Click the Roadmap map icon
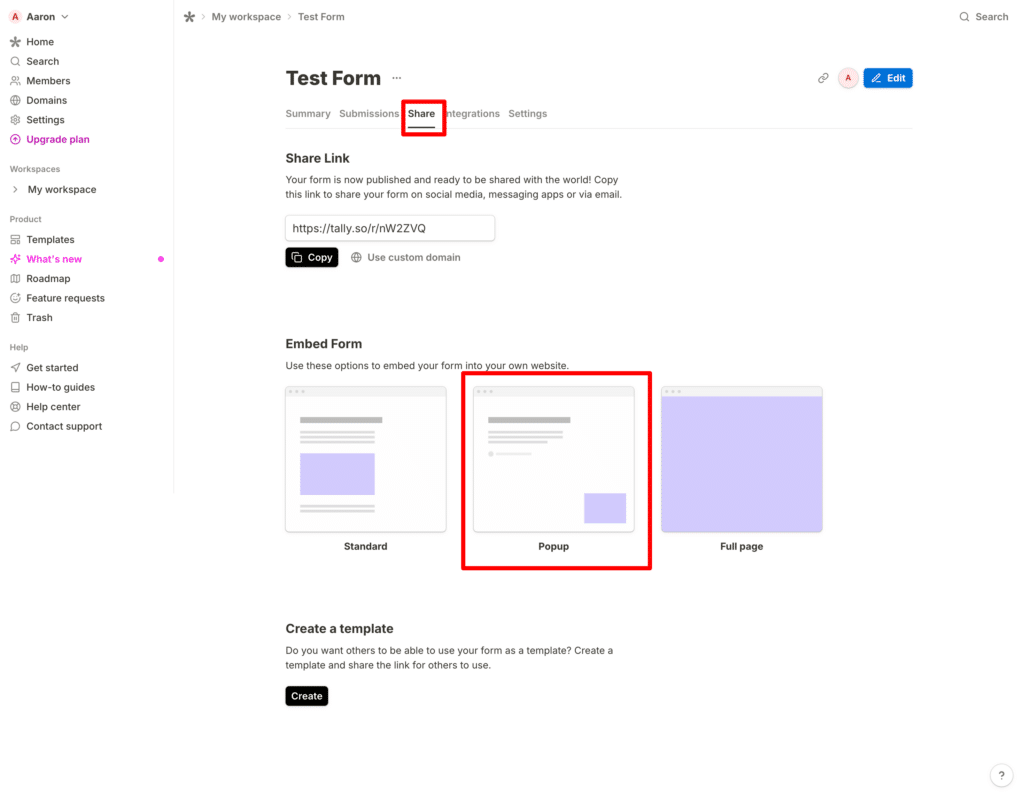1024x798 pixels. [15, 279]
